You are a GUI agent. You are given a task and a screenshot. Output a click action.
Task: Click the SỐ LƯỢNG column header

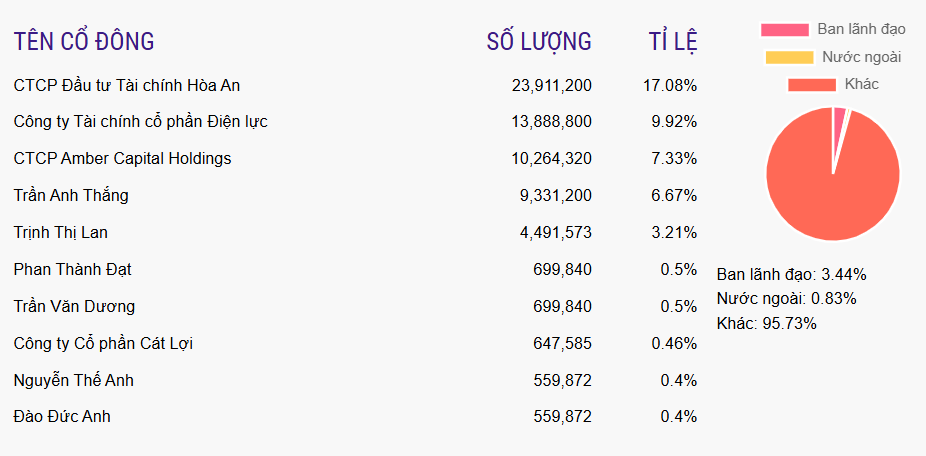tap(539, 42)
